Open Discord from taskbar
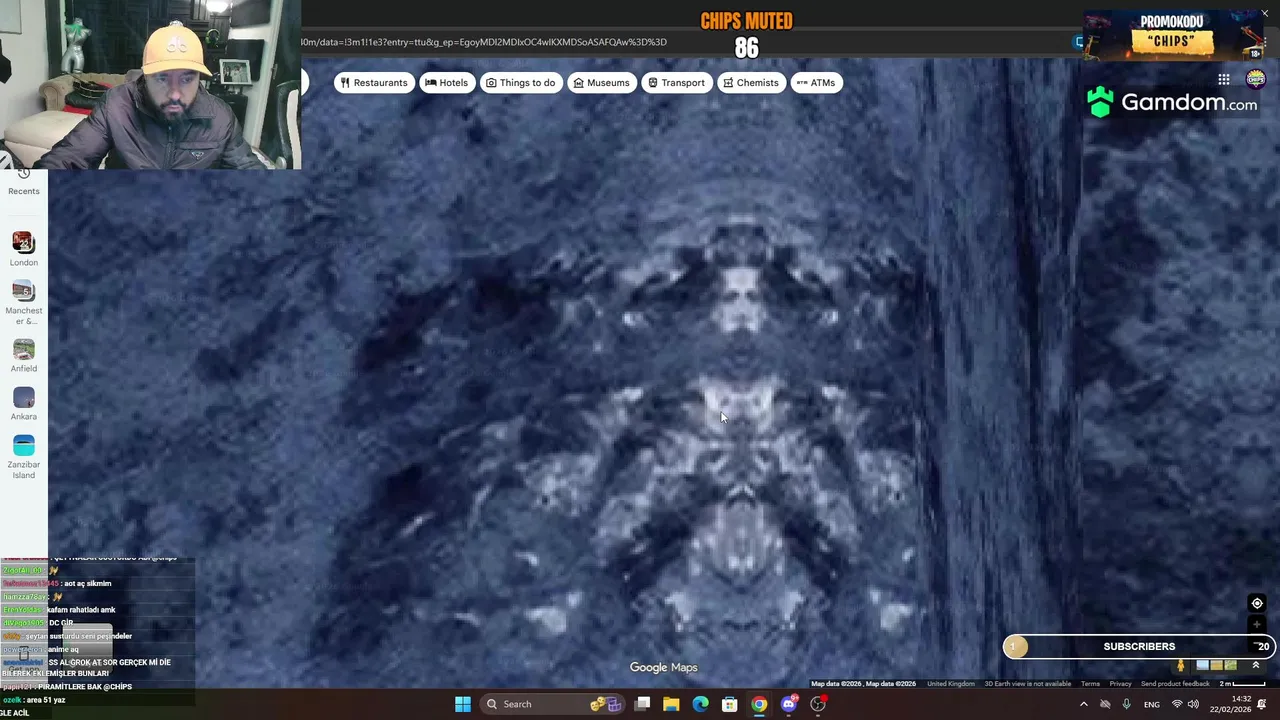This screenshot has width=1280, height=720. (789, 704)
